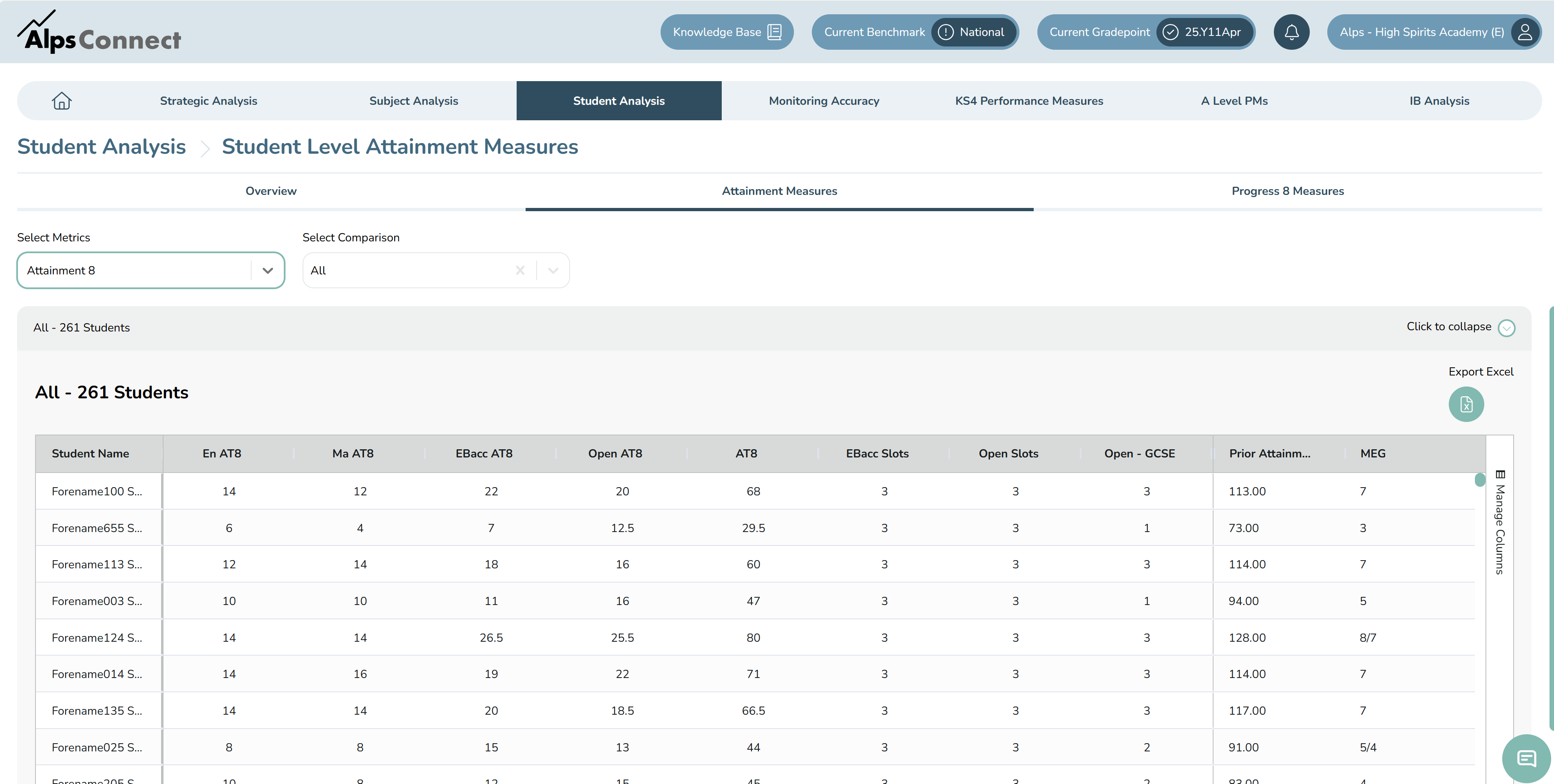This screenshot has width=1554, height=784.
Task: Sort by En AT8 column header
Action: point(222,453)
